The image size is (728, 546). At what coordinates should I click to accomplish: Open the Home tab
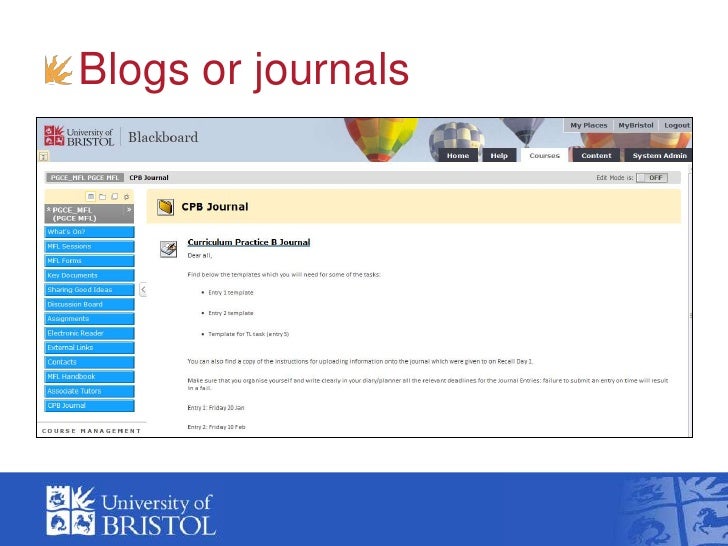coord(458,156)
